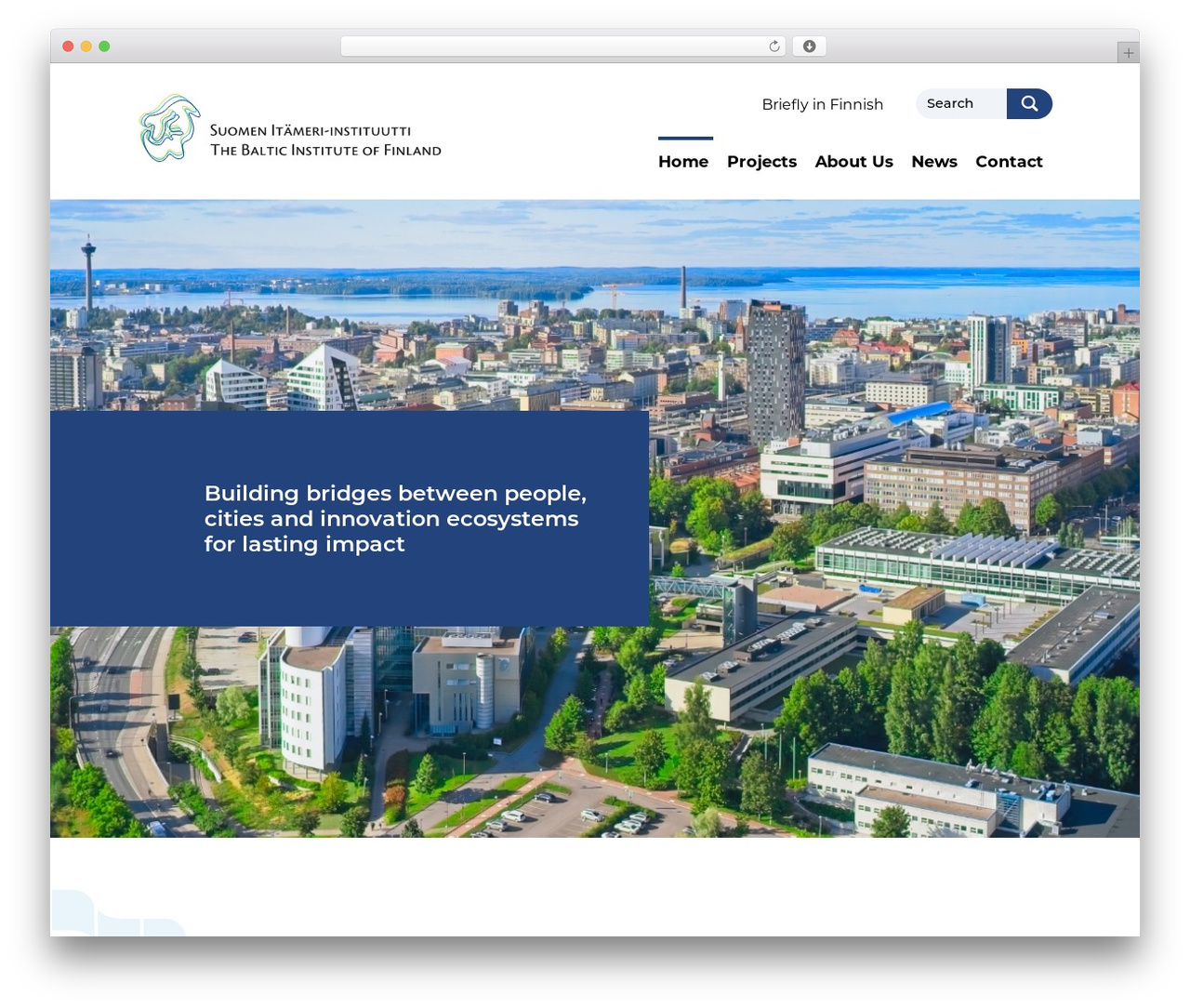Open the About Us page
Screen dimensions: 1190x1008
click(x=853, y=162)
